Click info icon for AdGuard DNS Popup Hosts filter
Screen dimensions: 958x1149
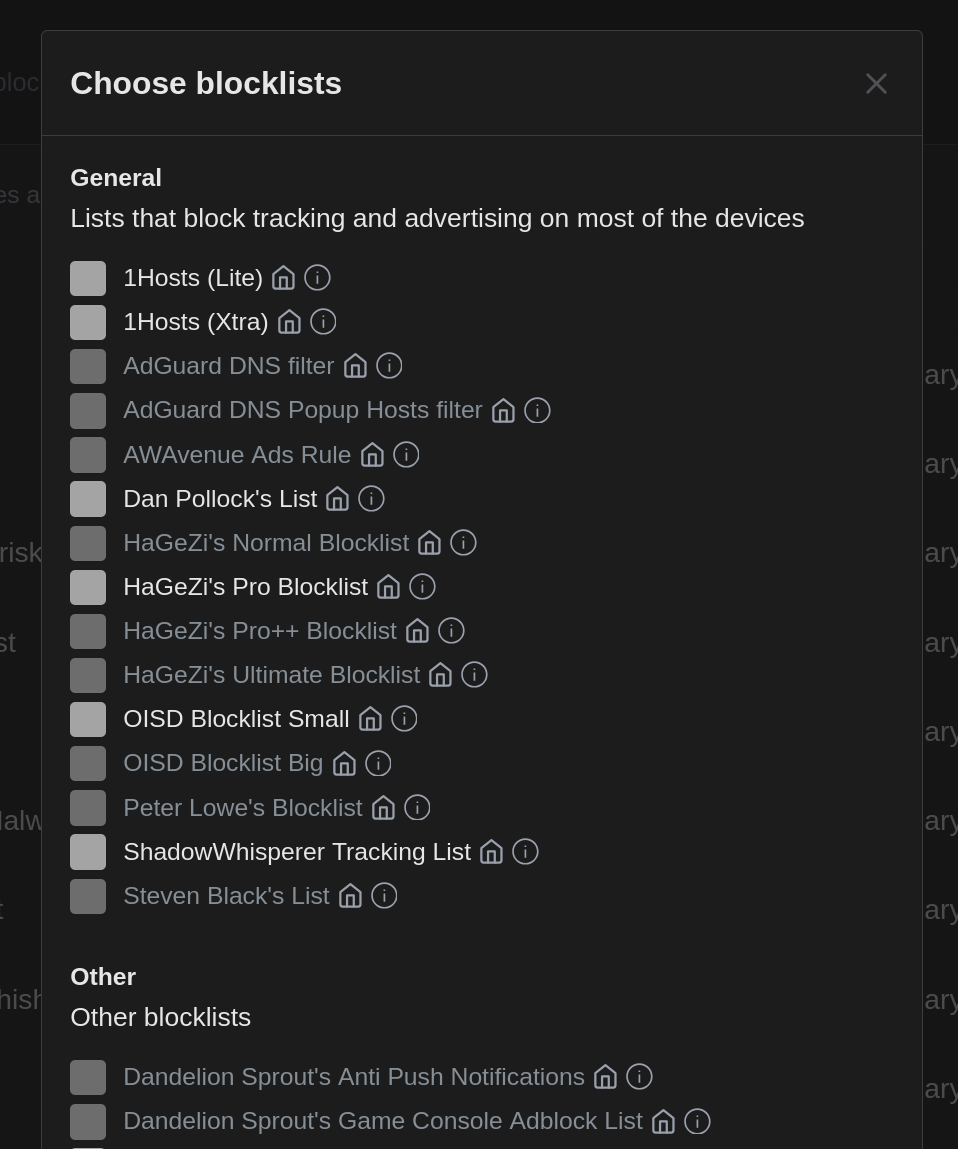537,410
